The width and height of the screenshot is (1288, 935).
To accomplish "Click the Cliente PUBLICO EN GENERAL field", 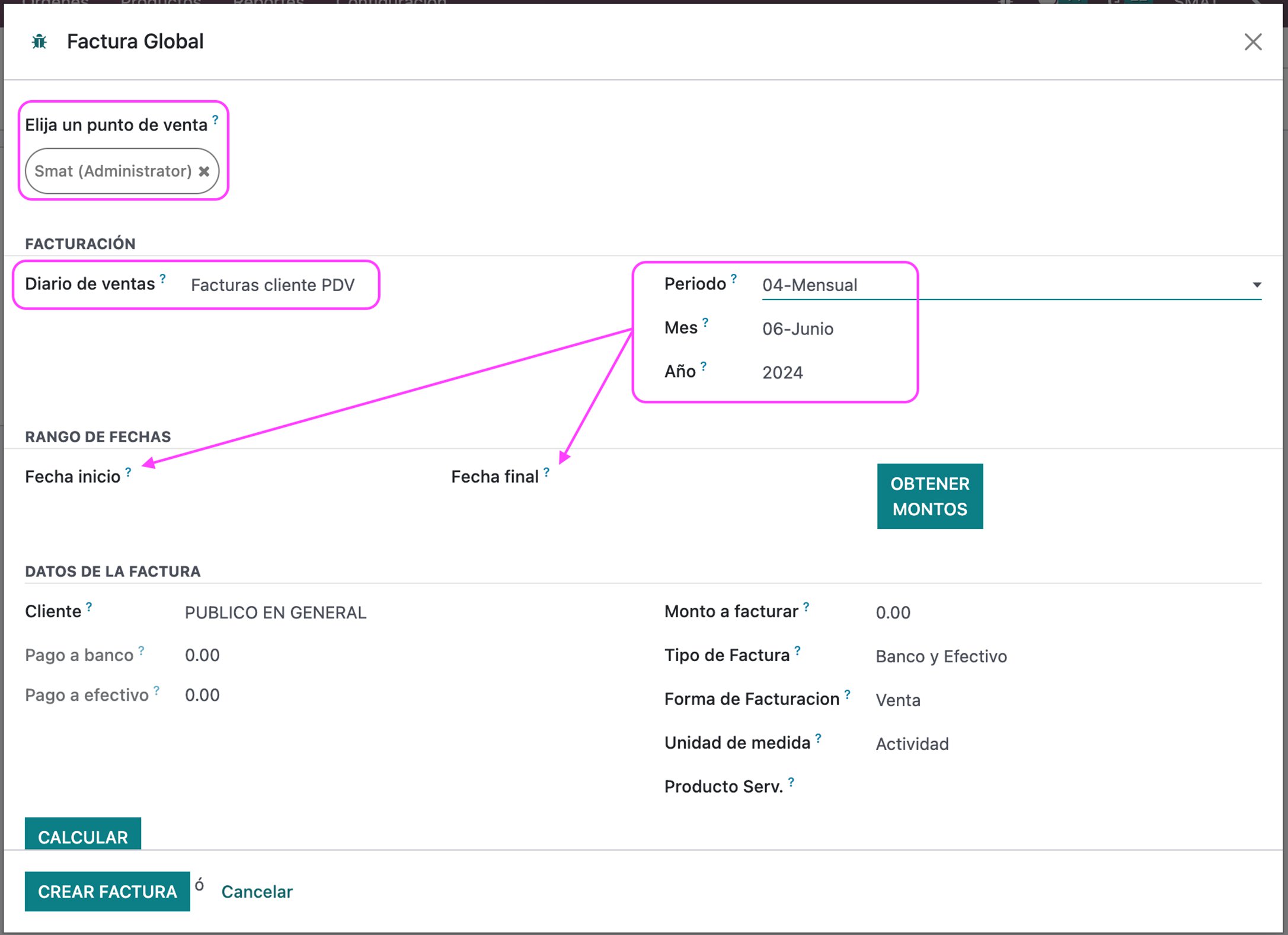I will click(276, 612).
